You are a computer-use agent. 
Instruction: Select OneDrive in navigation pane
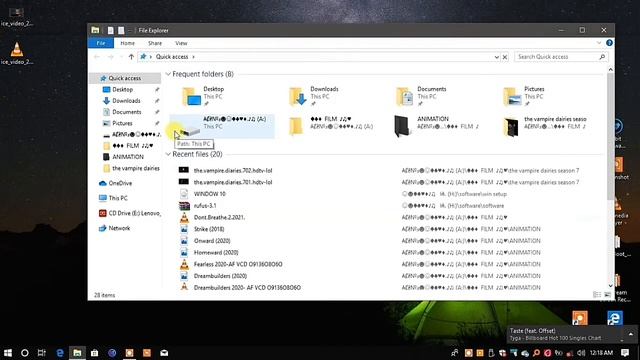point(120,183)
